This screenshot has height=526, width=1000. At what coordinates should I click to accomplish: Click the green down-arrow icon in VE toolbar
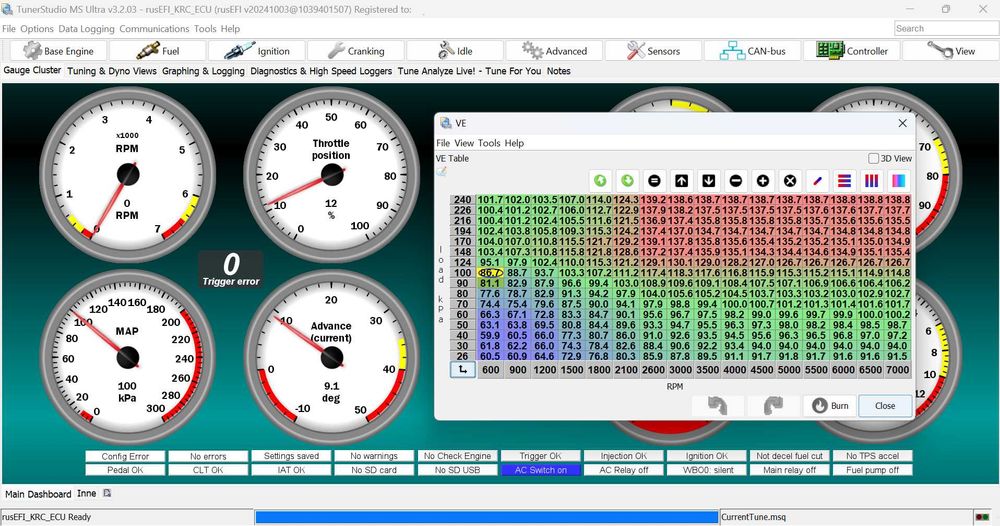627,181
